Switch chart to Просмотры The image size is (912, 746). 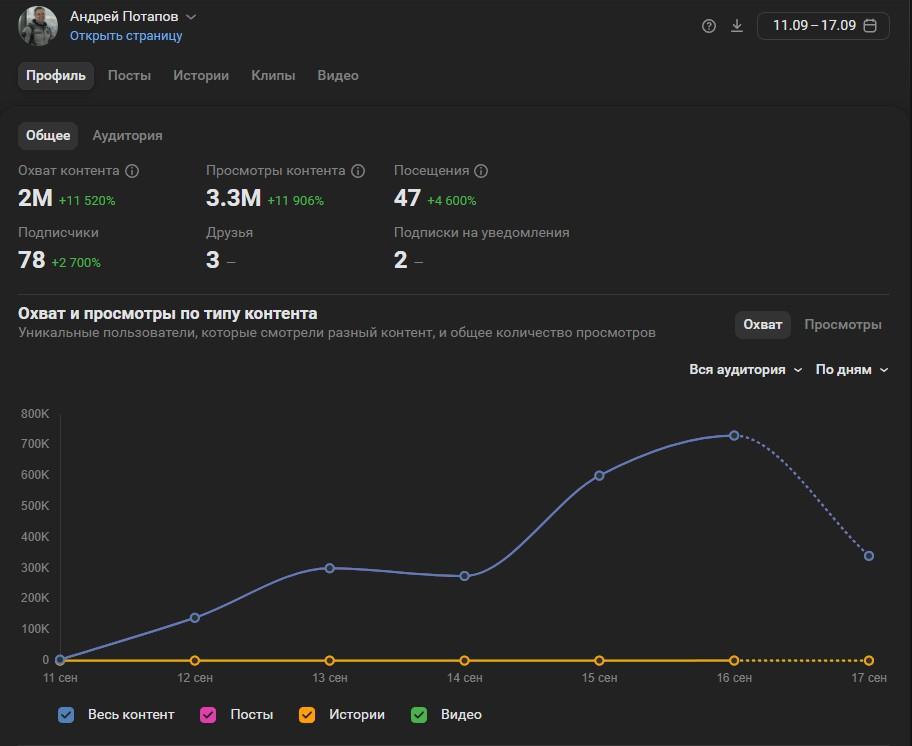coord(843,324)
